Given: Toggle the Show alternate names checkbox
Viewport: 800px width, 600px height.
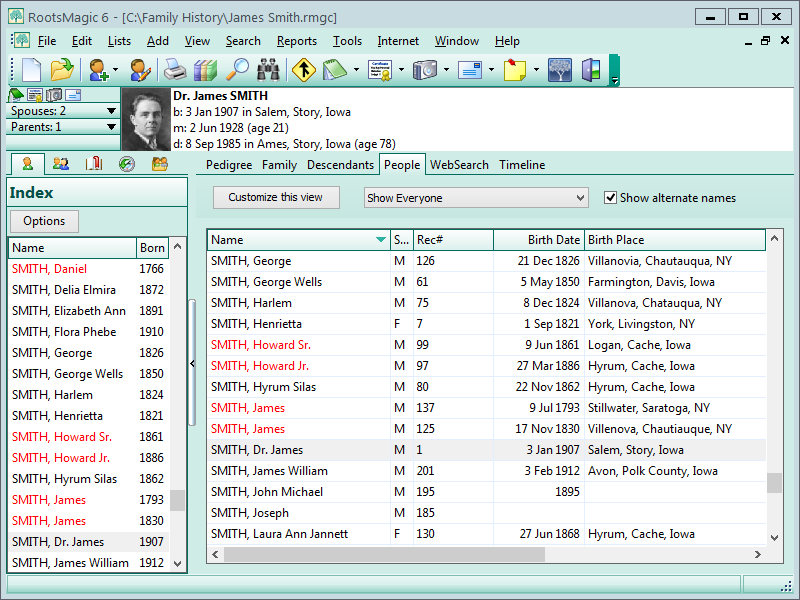Looking at the screenshot, I should (611, 197).
